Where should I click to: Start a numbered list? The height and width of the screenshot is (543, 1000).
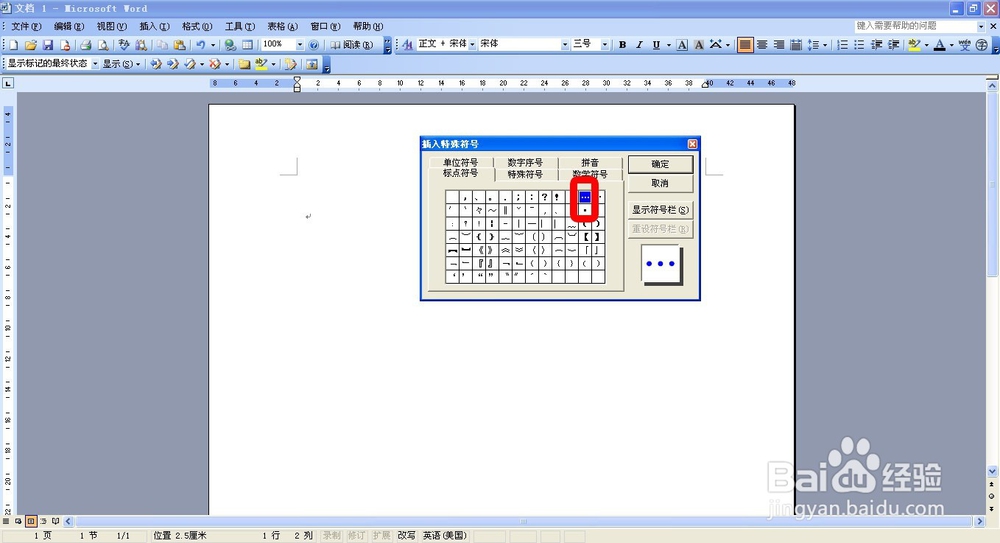842,45
